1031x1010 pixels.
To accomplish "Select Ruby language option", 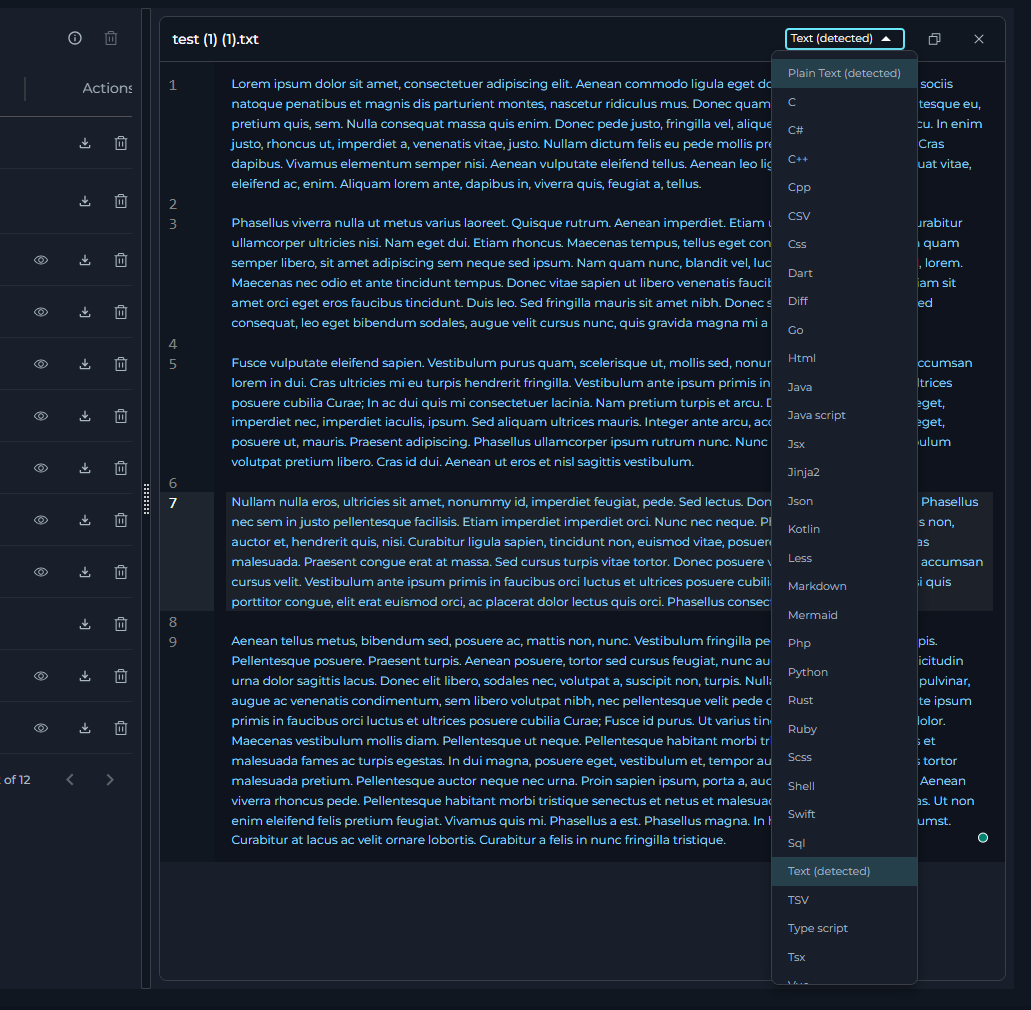I will (844, 729).
